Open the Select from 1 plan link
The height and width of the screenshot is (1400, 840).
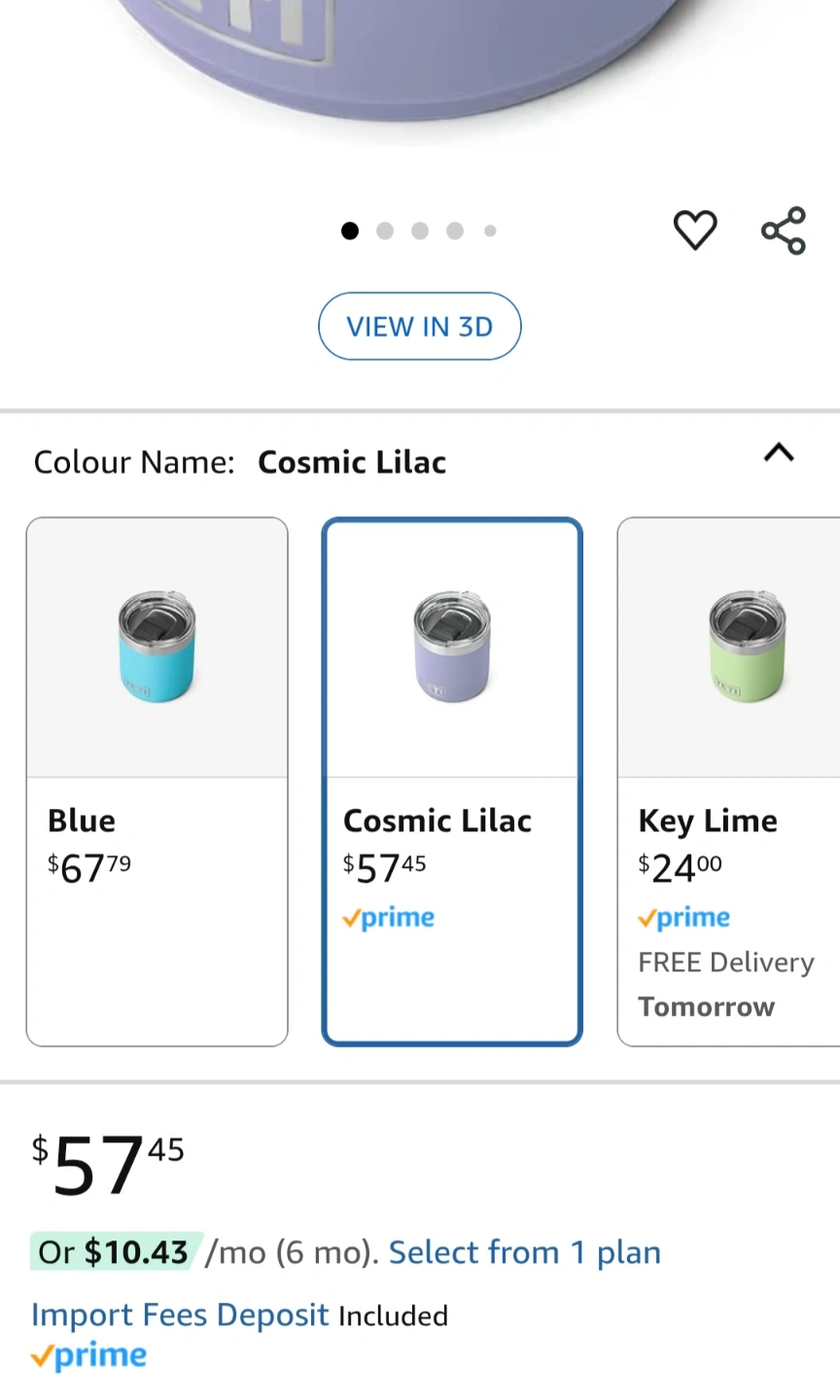525,1252
